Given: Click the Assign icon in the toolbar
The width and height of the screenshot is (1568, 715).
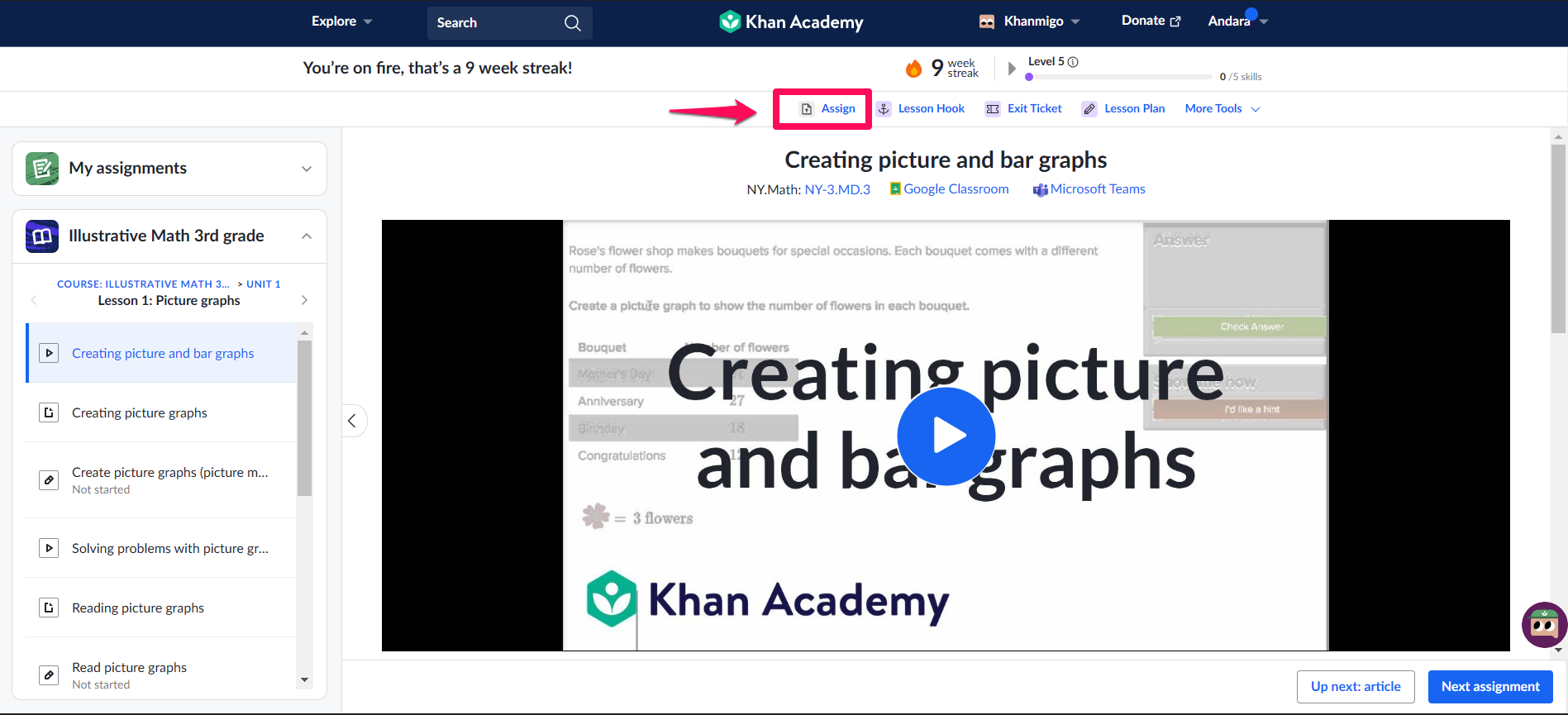Looking at the screenshot, I should point(807,109).
